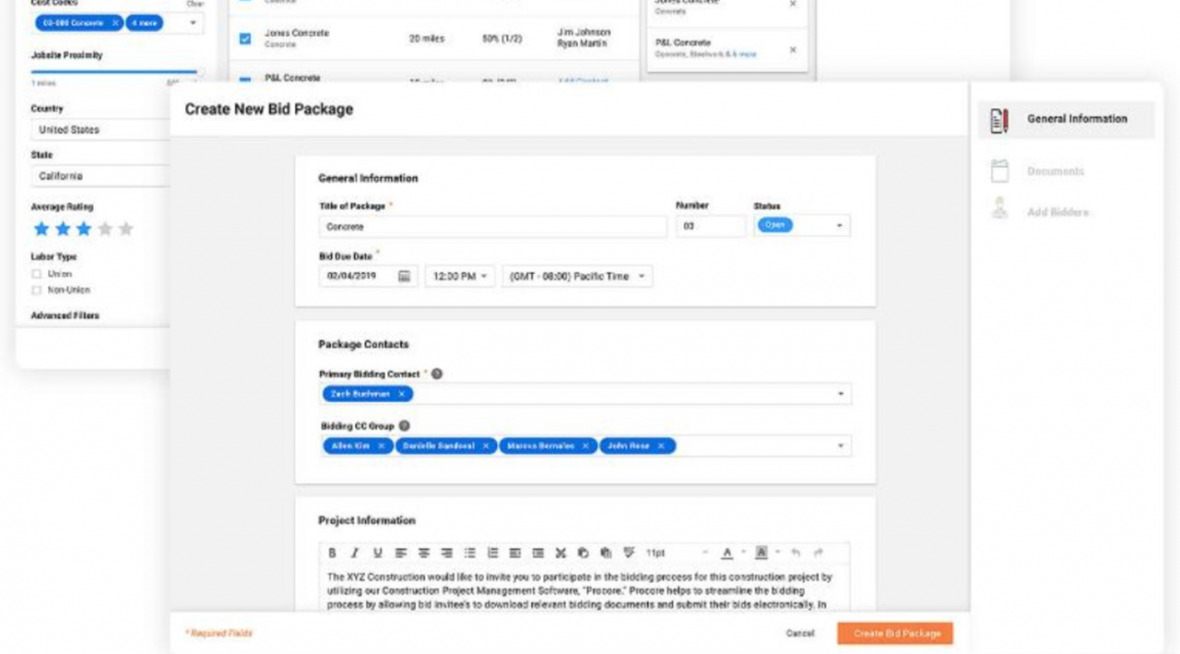Set Average Rating to four stars
Screen dimensions: 1180x654
(x=105, y=229)
